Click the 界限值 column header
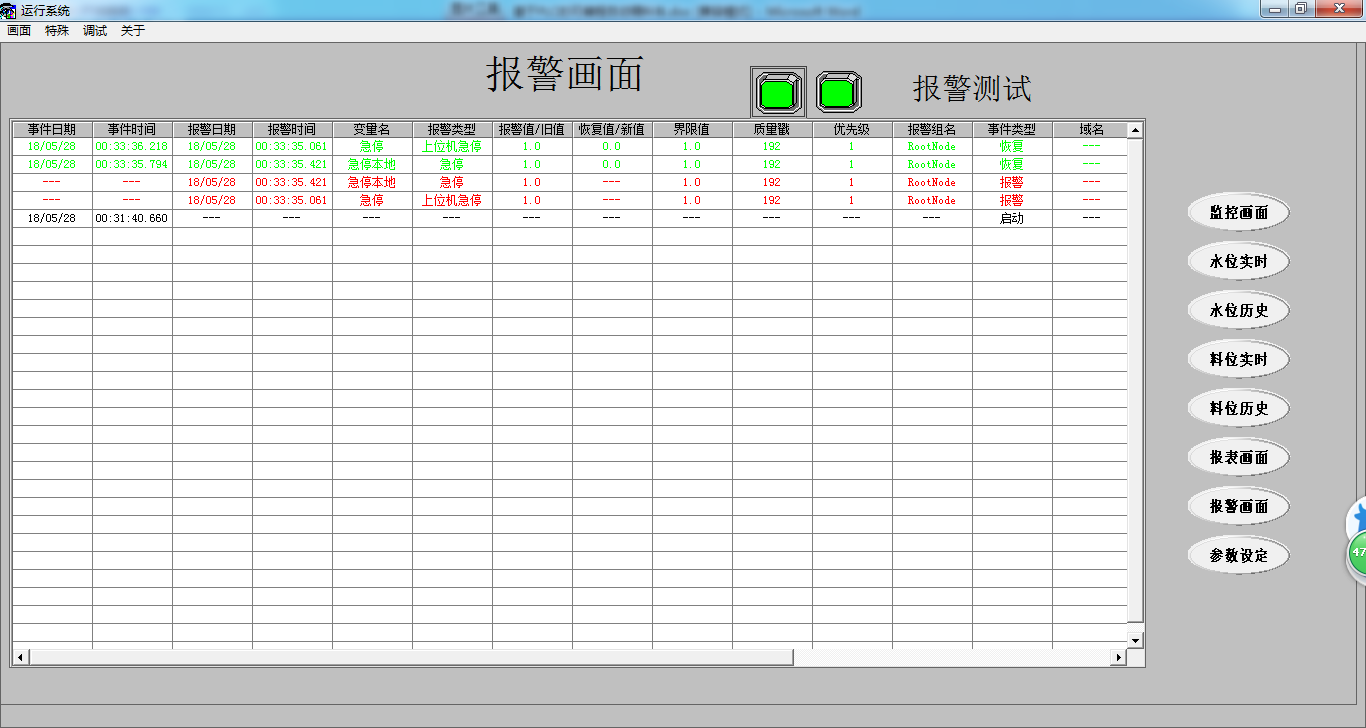 (692, 130)
